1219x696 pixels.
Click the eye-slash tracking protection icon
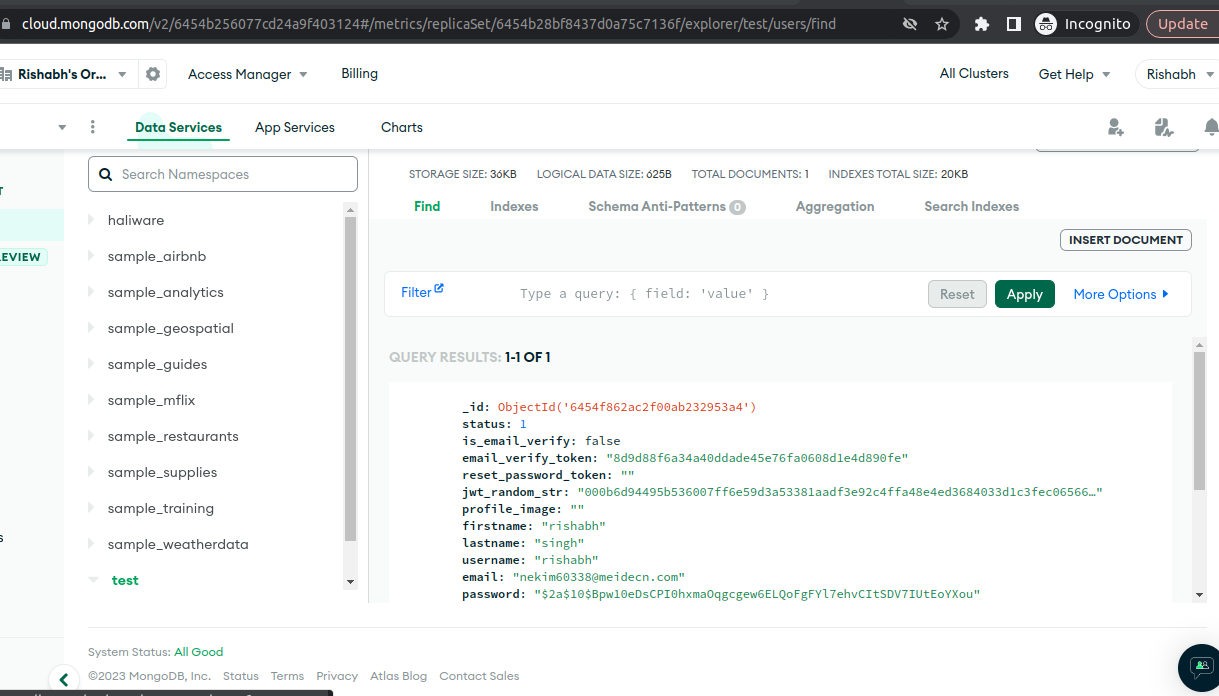(x=910, y=24)
